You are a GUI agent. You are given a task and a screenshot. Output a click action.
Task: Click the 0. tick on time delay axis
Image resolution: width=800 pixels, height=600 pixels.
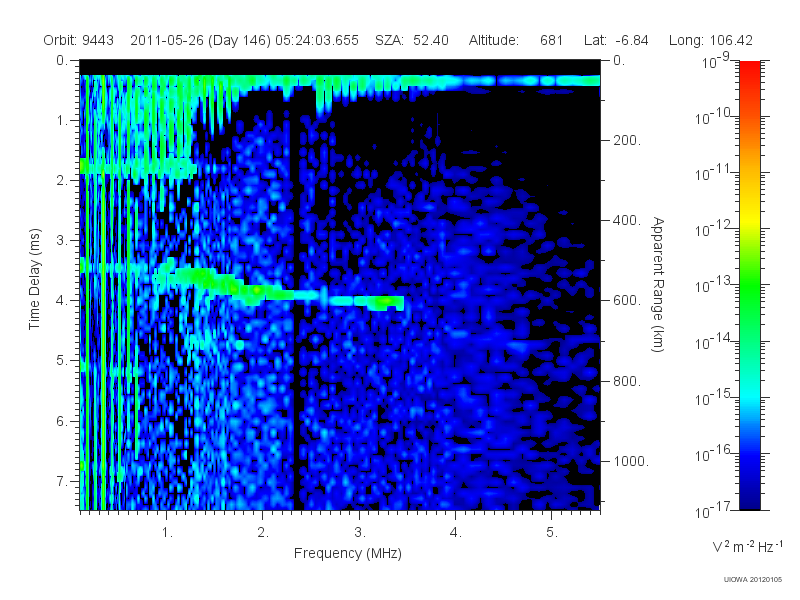click(x=62, y=60)
